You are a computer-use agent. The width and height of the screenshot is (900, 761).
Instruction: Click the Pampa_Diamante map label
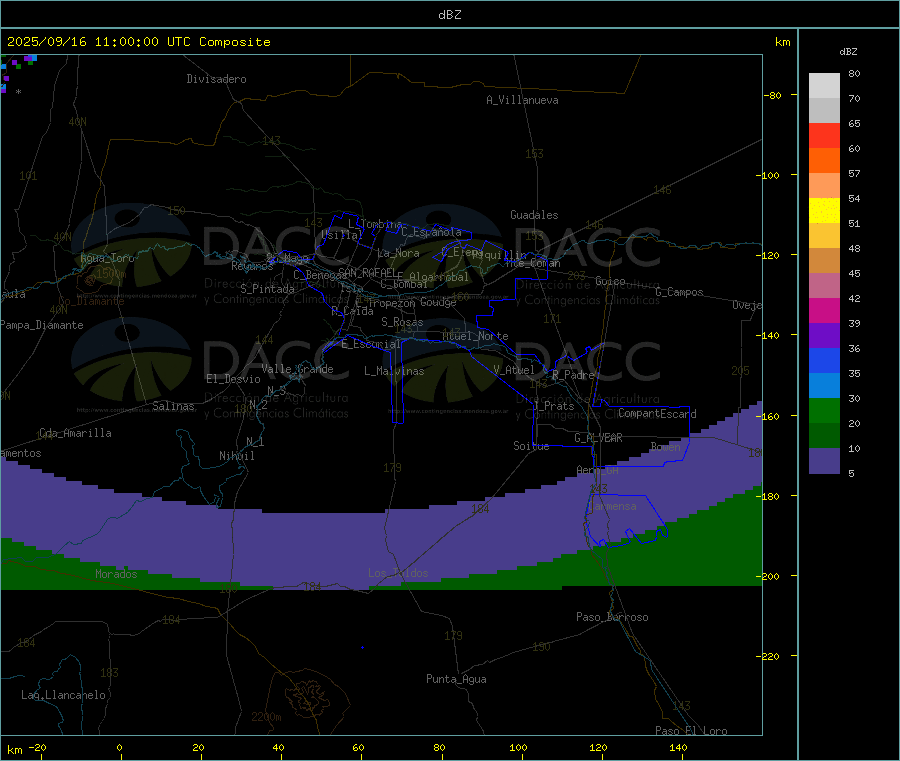coord(42,325)
